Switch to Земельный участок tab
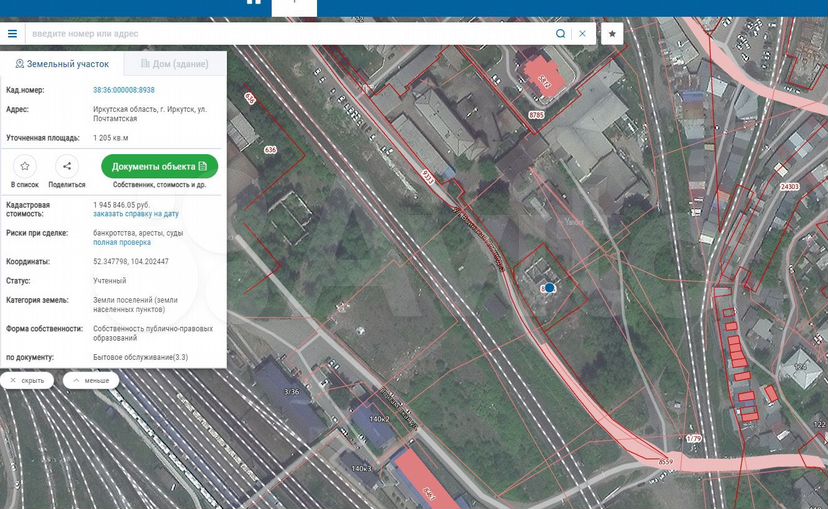Screen dimensions: 828x509 (x=62, y=64)
